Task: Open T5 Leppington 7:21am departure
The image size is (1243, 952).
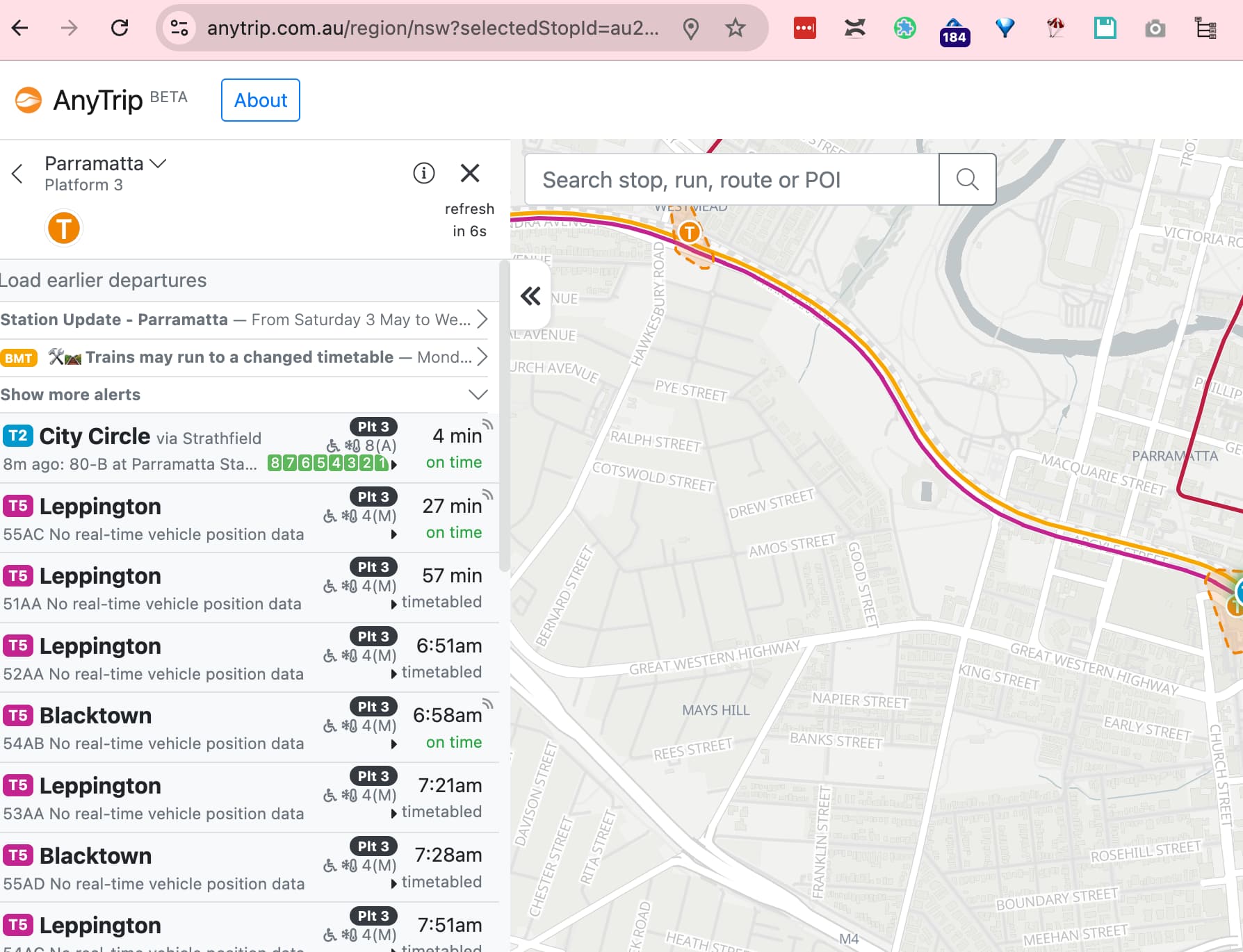Action: click(249, 798)
